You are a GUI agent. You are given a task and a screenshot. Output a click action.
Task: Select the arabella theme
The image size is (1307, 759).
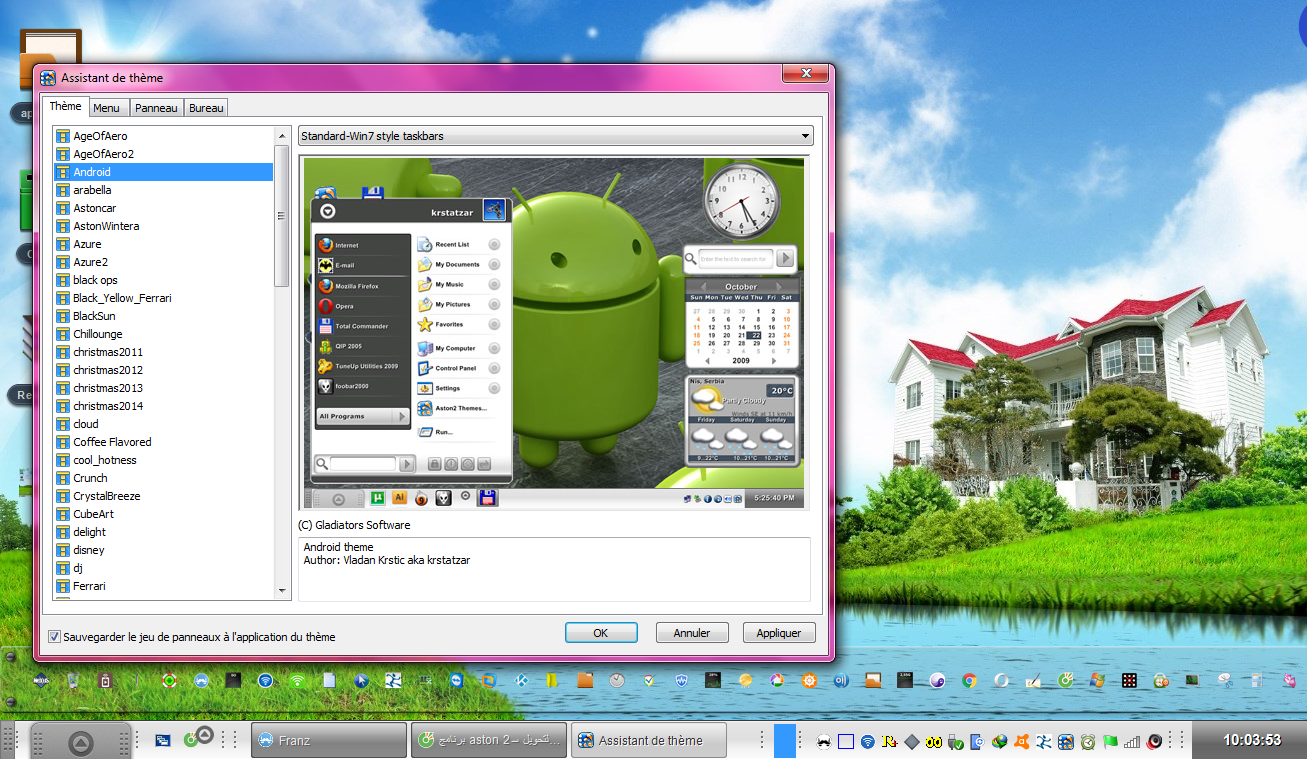coord(164,190)
